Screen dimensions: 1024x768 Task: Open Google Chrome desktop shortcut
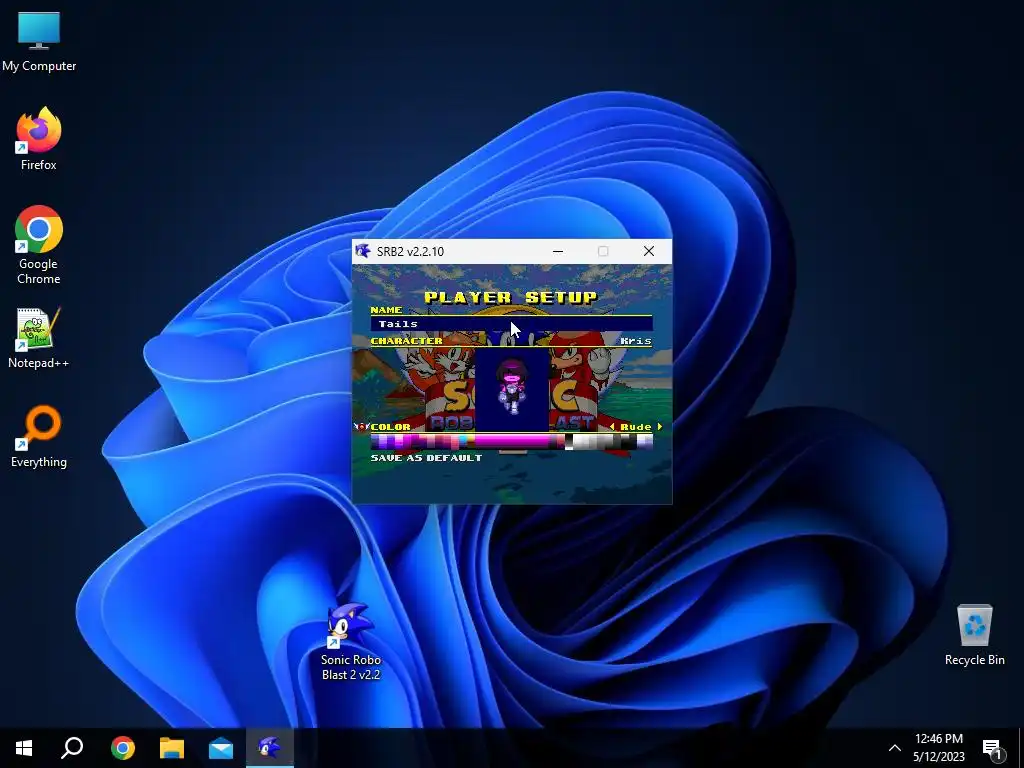(39, 245)
